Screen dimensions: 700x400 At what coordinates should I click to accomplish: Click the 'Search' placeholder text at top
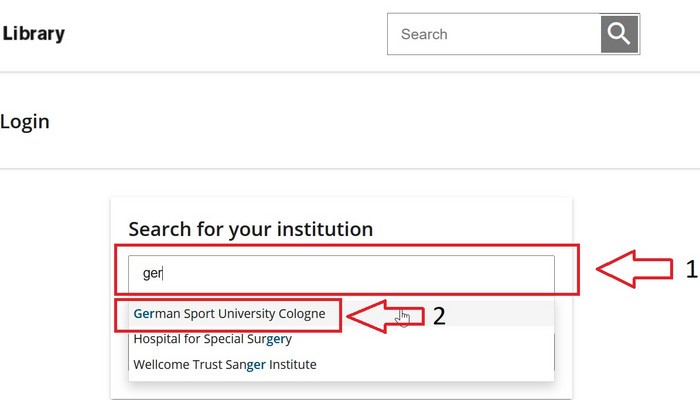tap(424, 34)
